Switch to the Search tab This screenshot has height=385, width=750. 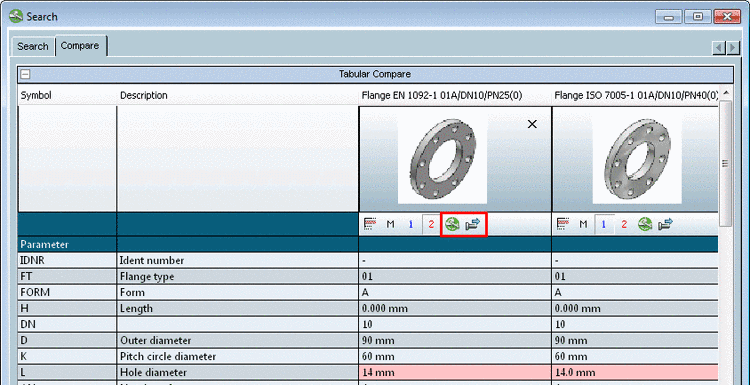pos(33,46)
